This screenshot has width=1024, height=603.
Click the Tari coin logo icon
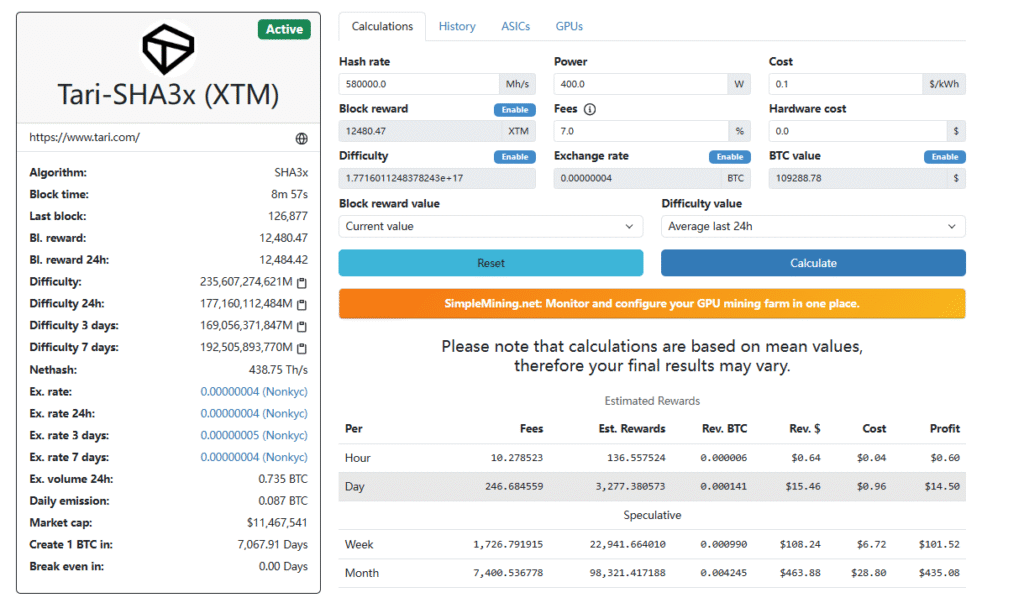pyautogui.click(x=168, y=47)
